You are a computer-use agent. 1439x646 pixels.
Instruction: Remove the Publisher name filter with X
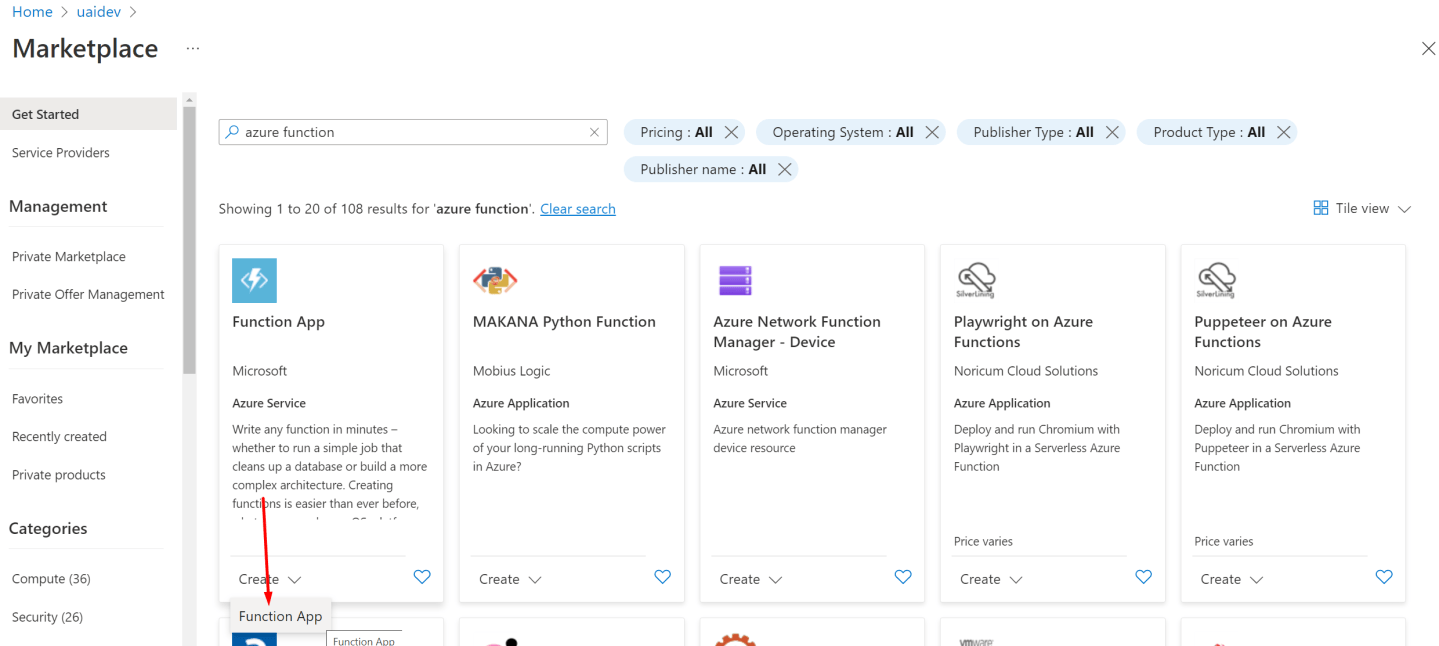point(785,169)
